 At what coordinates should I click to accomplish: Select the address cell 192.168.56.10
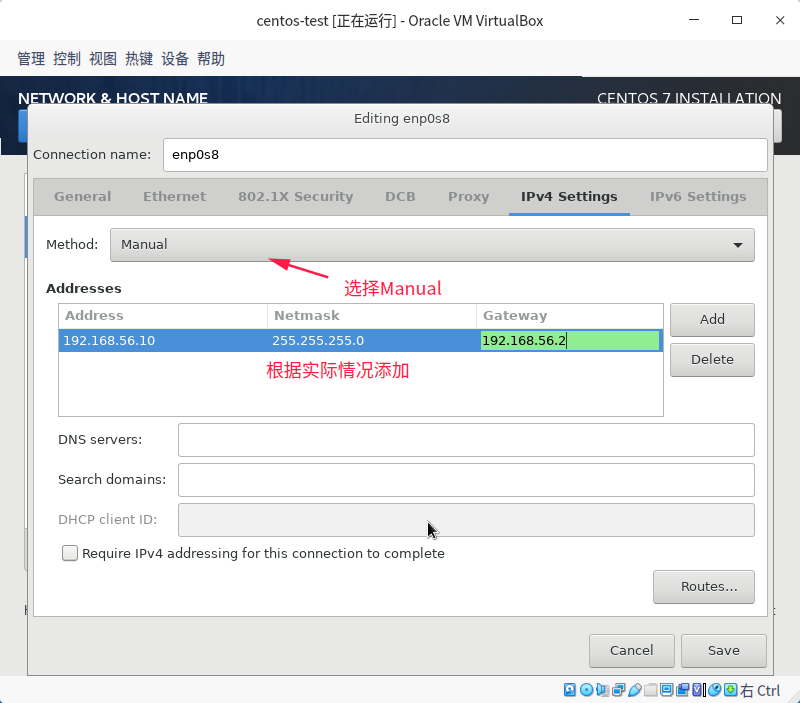(163, 340)
